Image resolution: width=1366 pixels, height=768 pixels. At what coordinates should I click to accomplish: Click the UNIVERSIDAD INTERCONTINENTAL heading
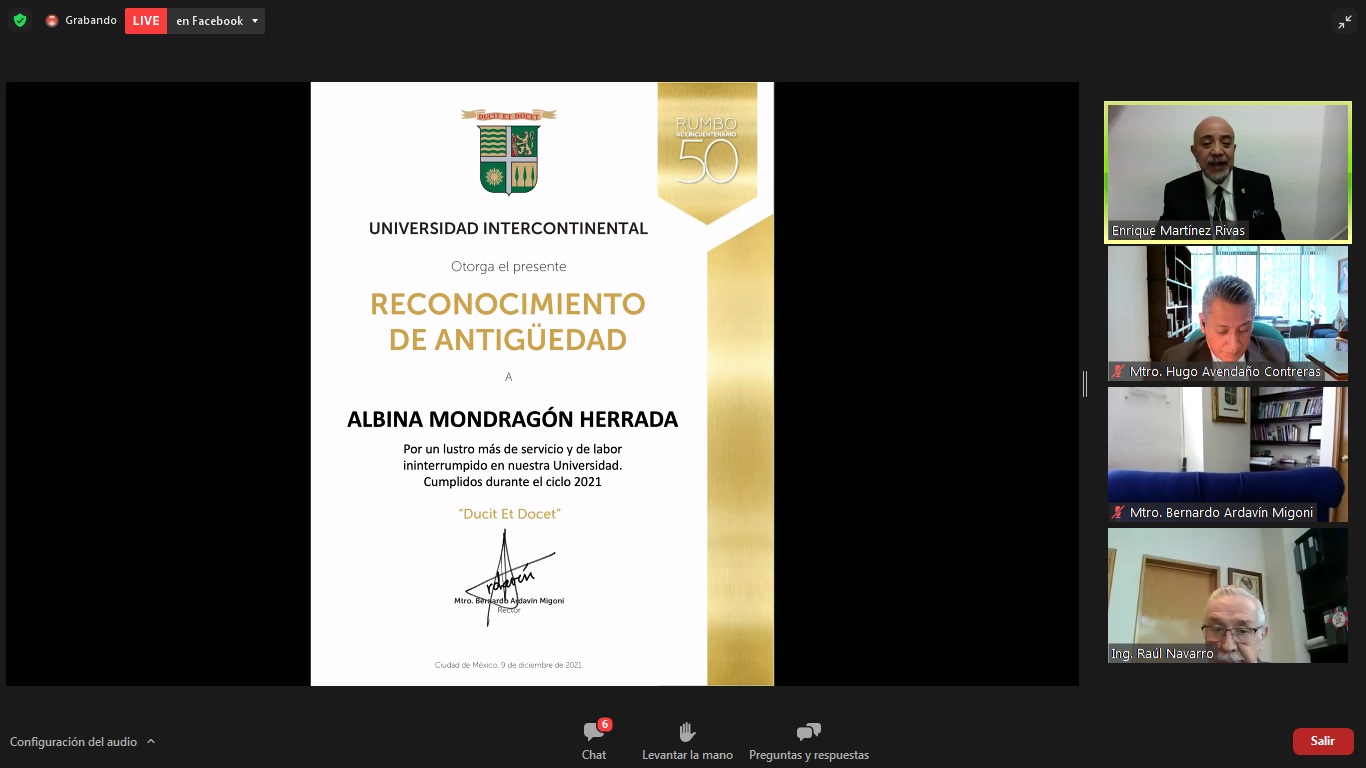[x=508, y=228]
